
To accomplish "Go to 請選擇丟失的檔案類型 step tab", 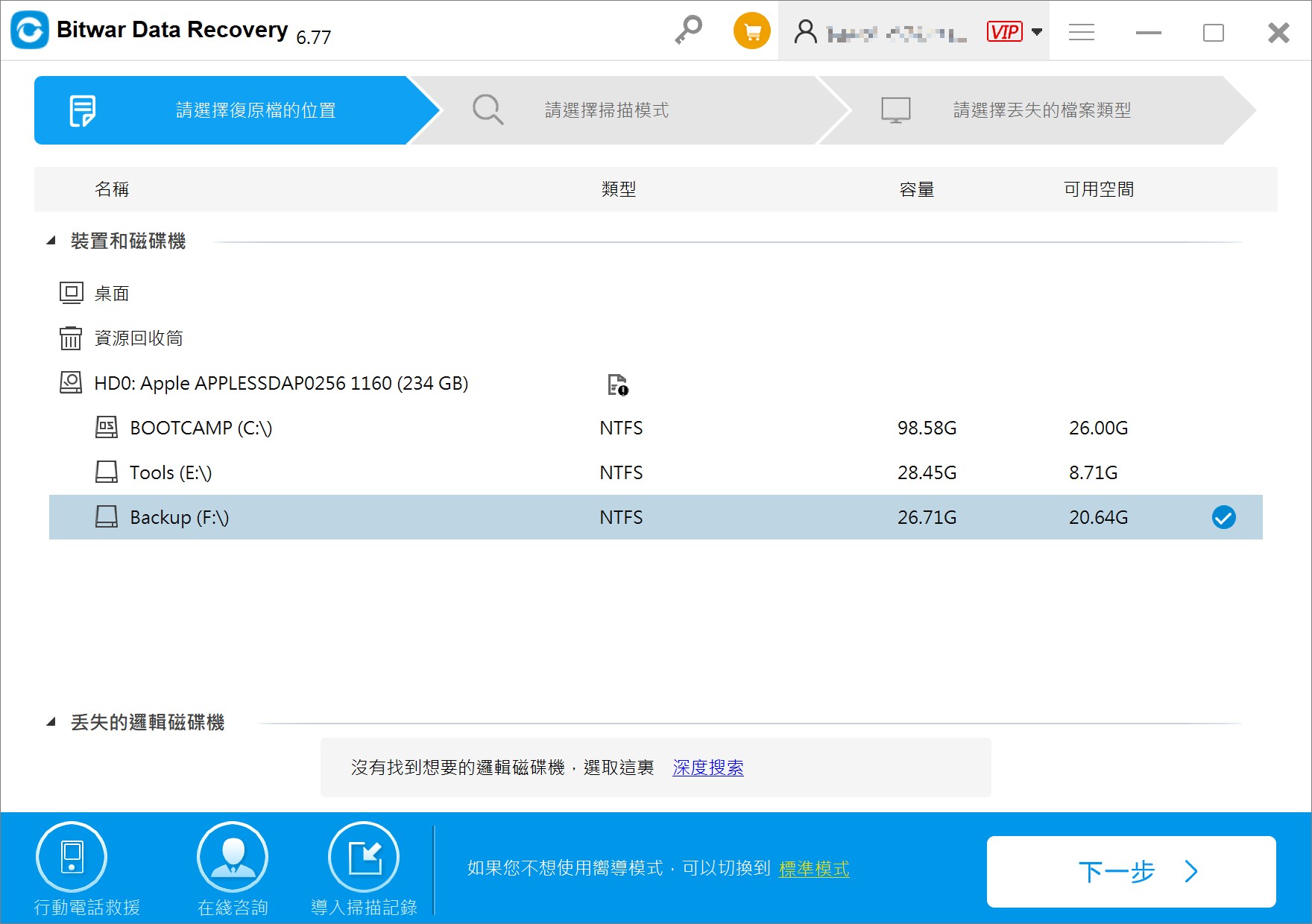I will pos(1041,110).
